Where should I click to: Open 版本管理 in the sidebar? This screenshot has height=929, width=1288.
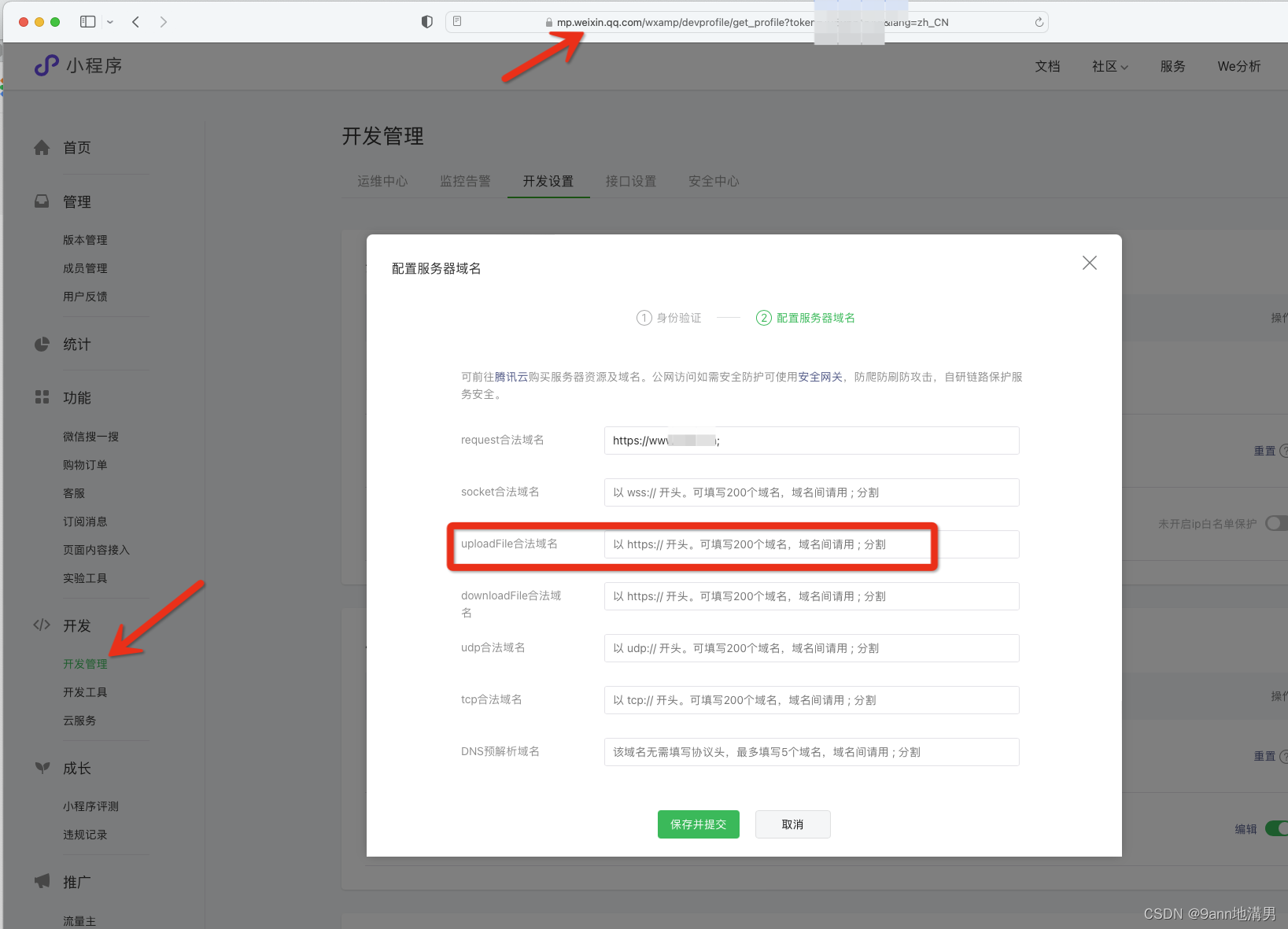(x=85, y=240)
